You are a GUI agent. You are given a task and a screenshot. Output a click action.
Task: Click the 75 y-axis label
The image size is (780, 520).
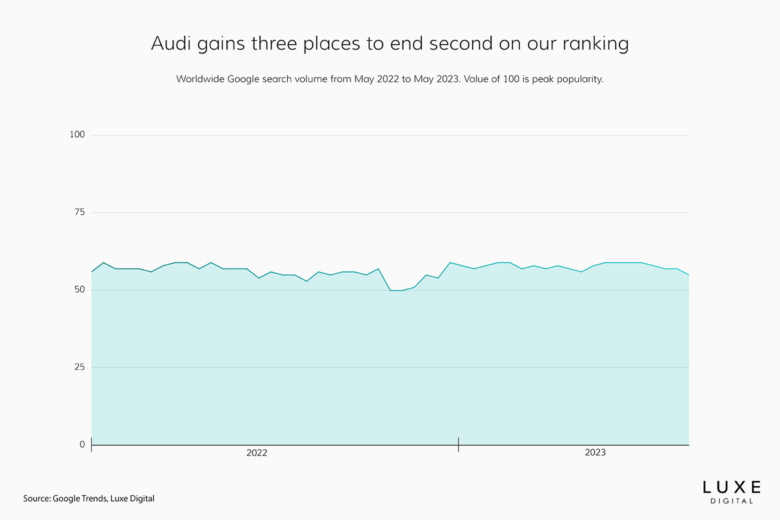80,212
